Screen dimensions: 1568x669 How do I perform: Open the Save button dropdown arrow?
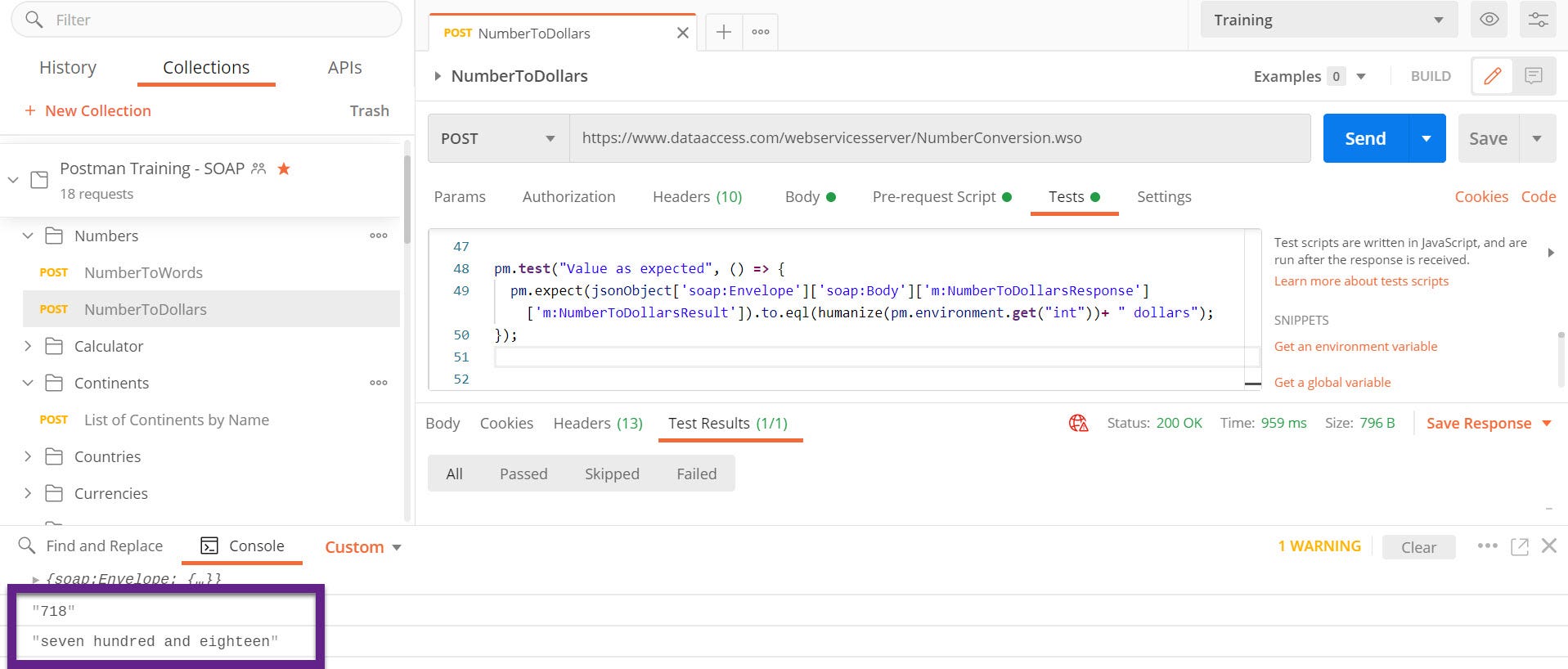[1537, 138]
